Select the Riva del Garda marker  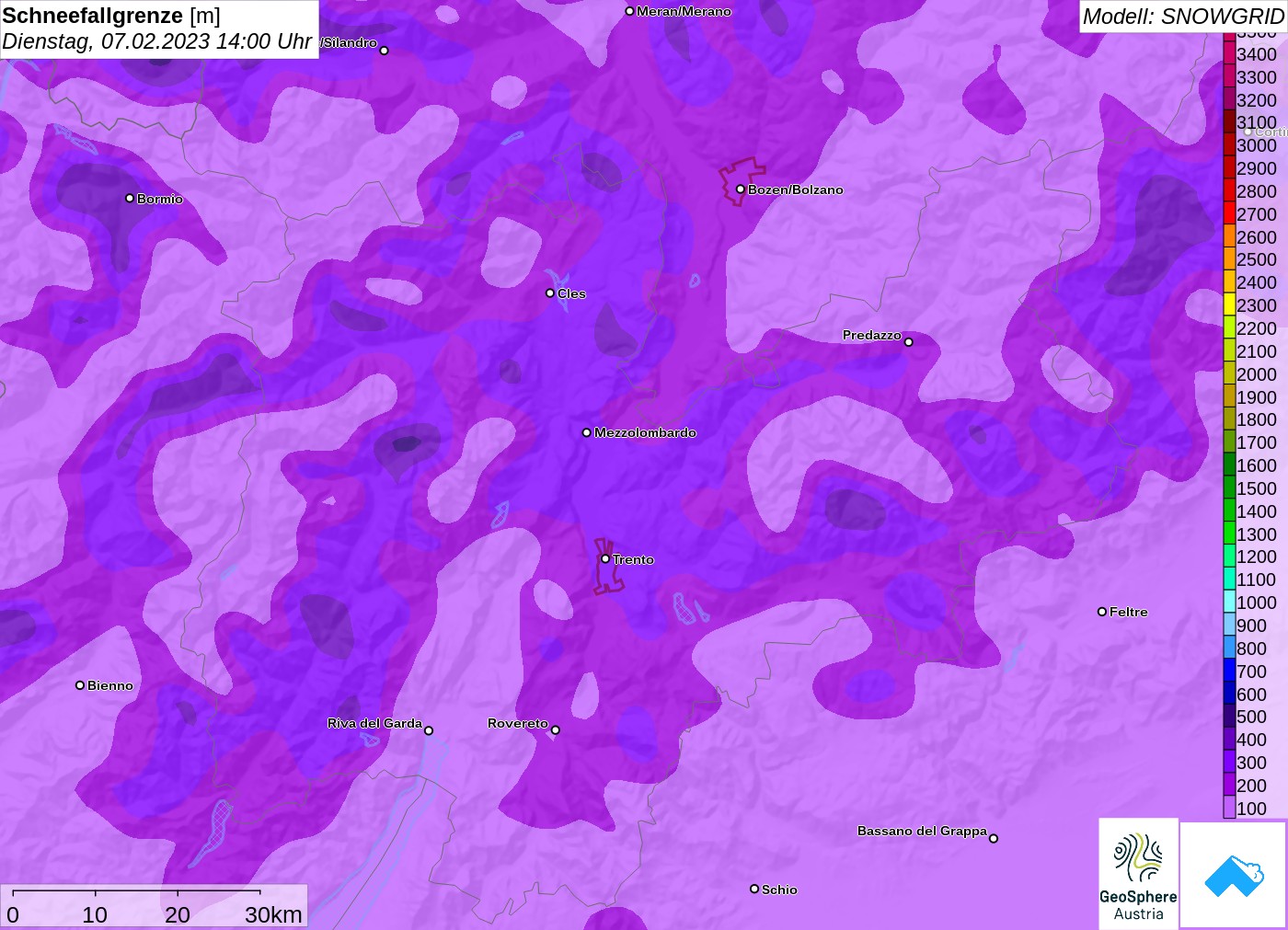point(429,731)
